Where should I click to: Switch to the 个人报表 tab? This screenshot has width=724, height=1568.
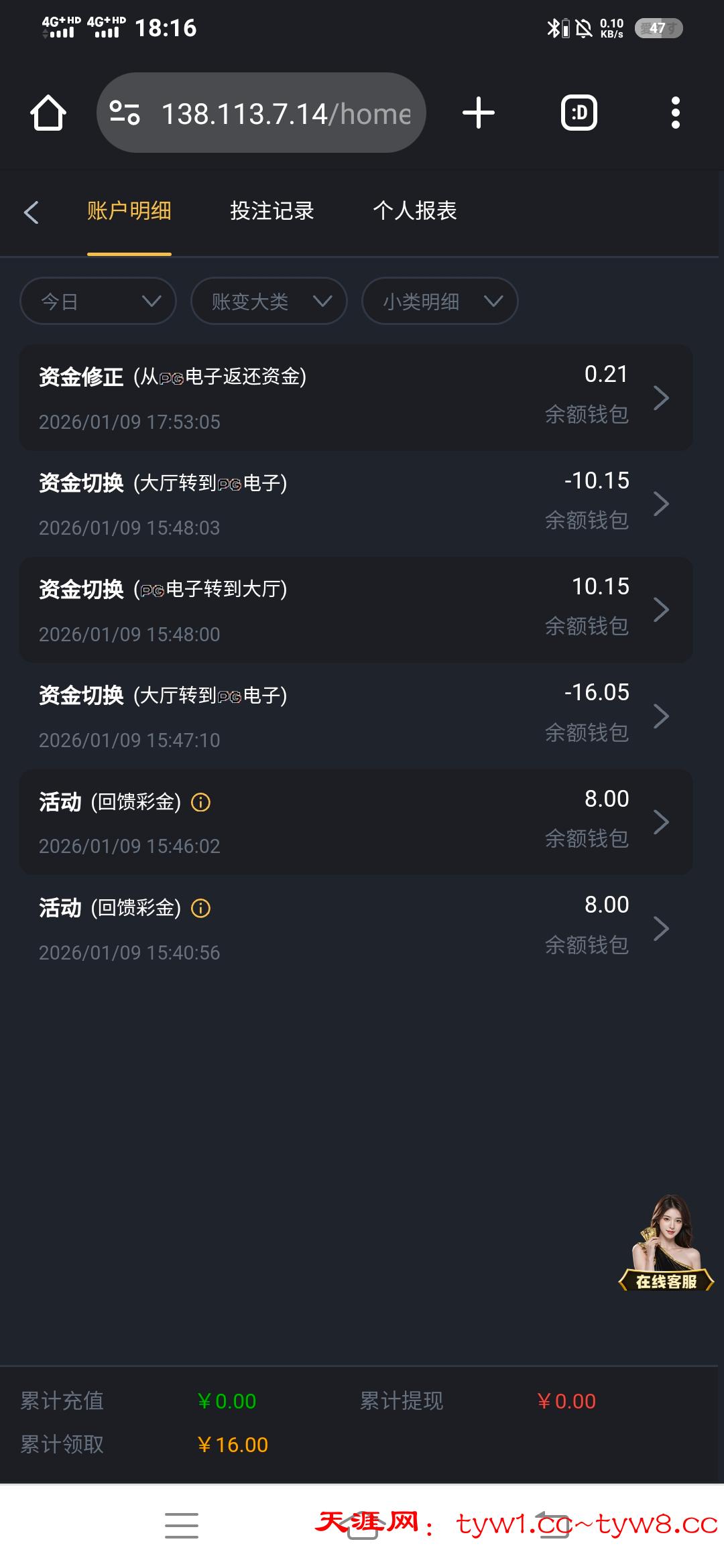[x=414, y=211]
